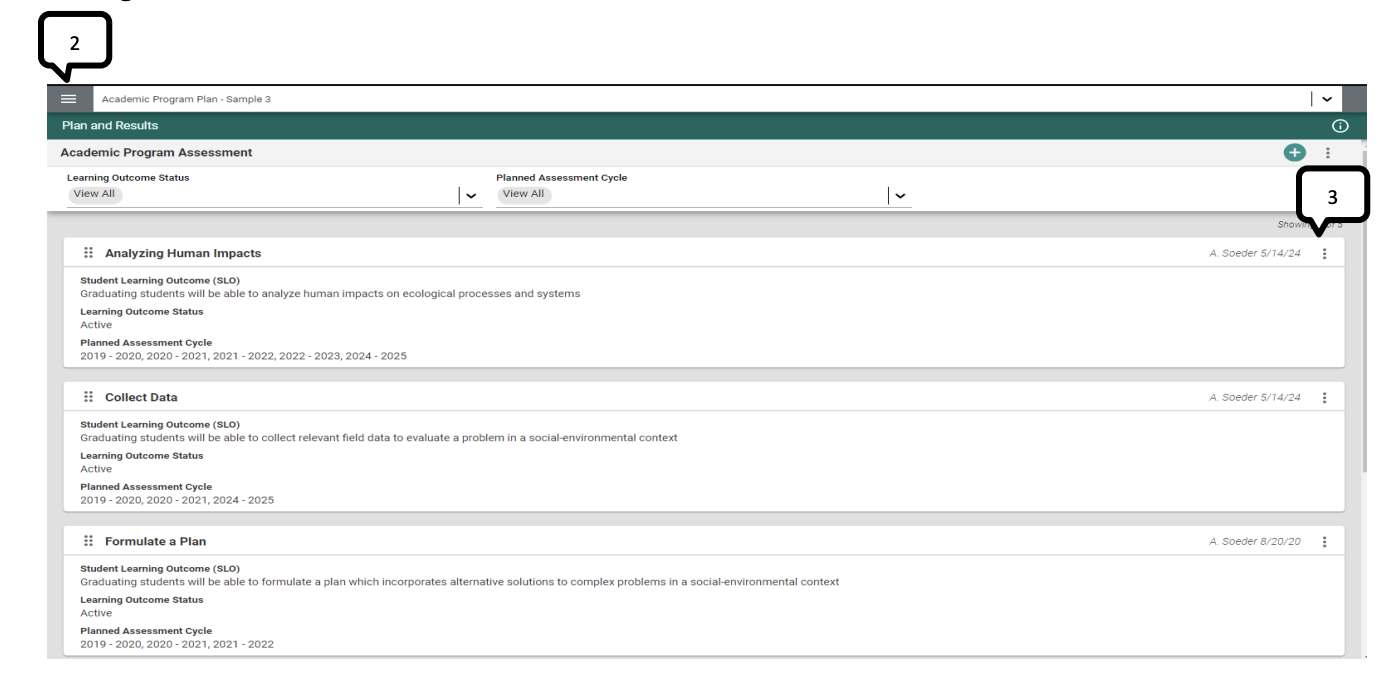Open the kebab menu for Analyzing Human Impacts
This screenshot has height=700, width=1396.
coord(1325,253)
